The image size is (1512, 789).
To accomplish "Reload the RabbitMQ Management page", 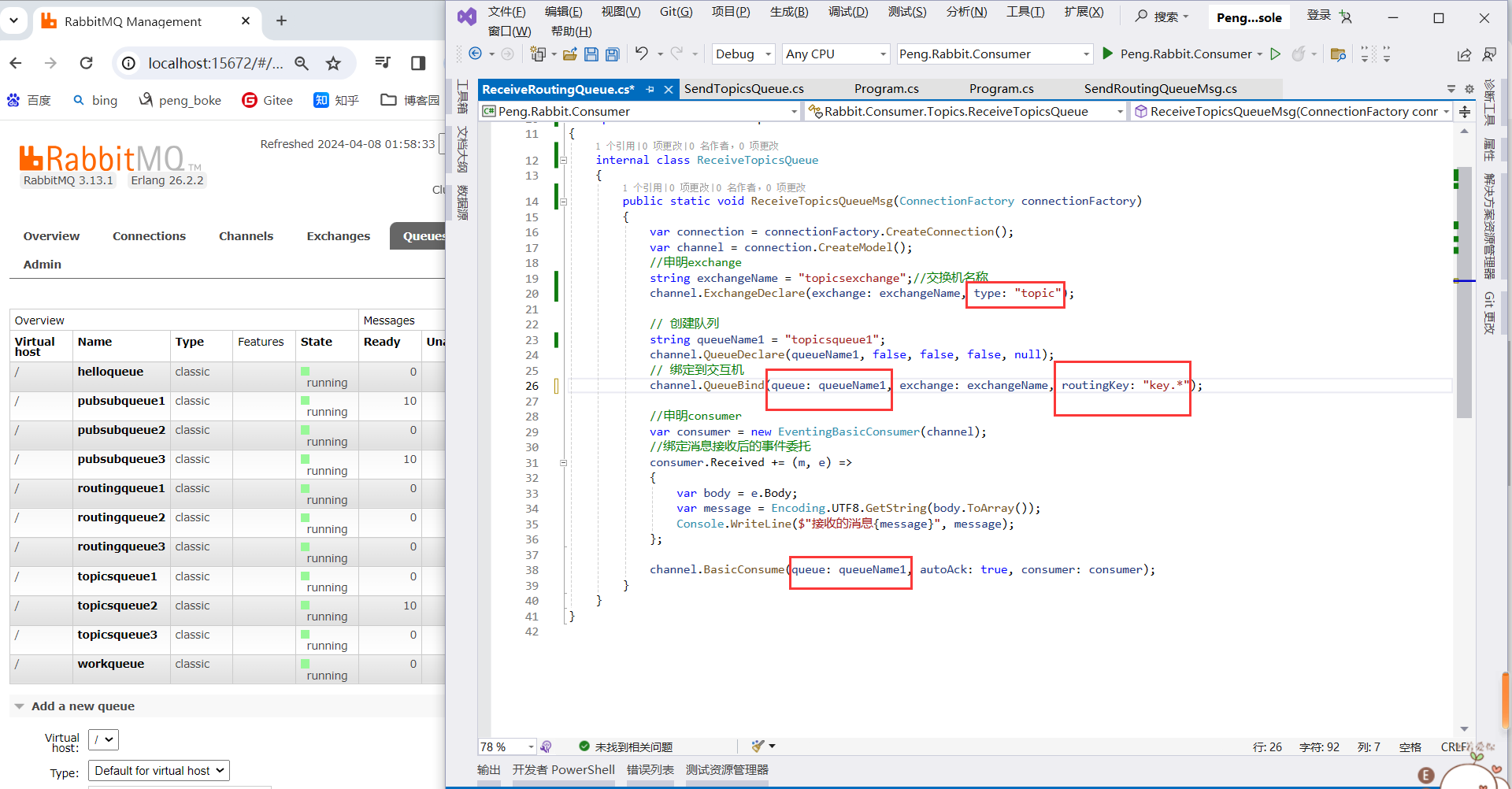I will 87,63.
